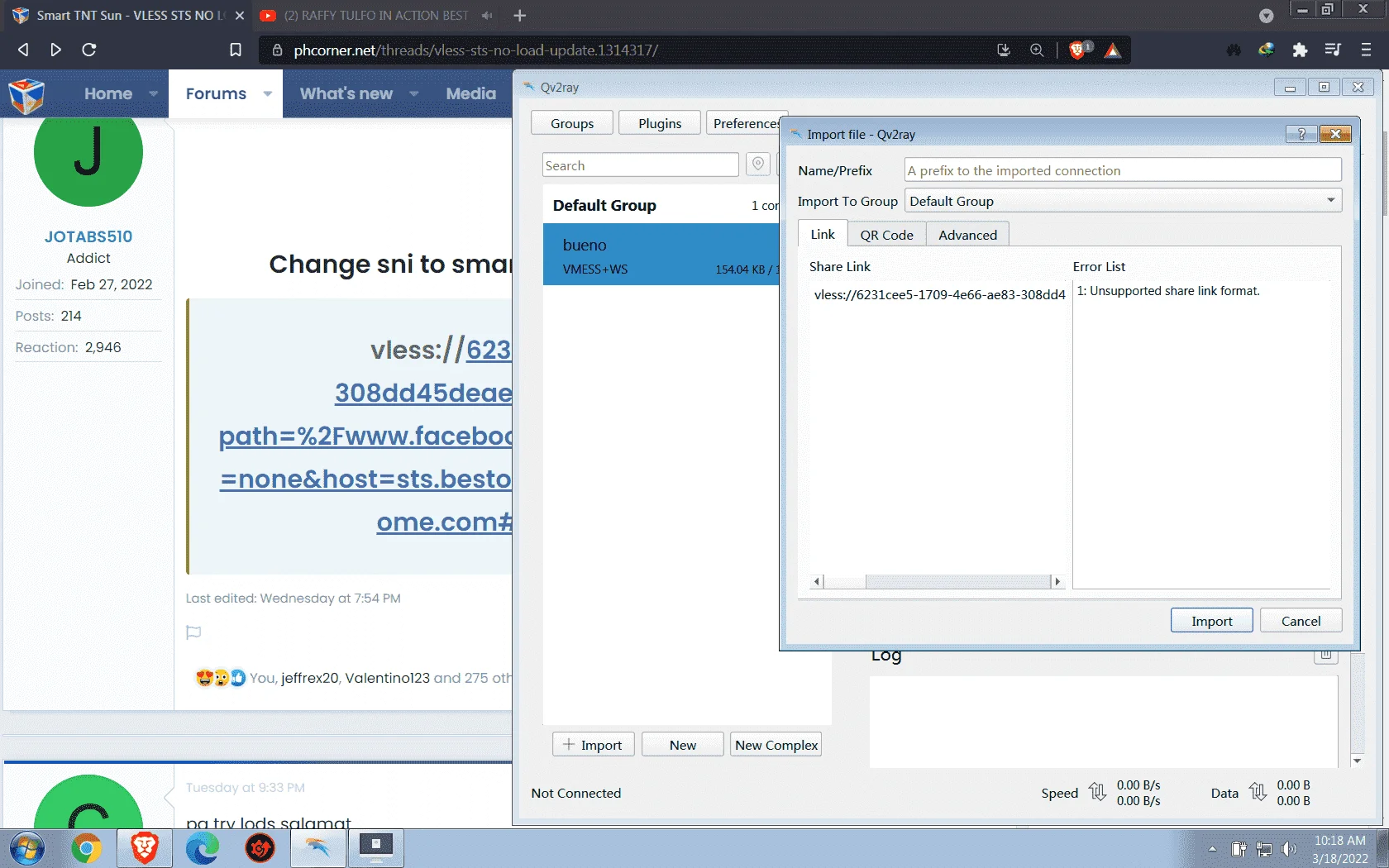Select the 'Unsupported share link format' error
Image resolution: width=1389 pixels, height=868 pixels.
1167,291
